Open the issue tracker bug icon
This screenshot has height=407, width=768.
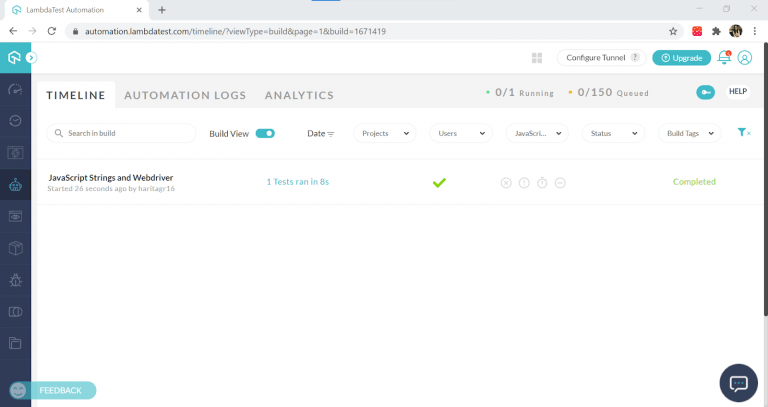tap(15, 280)
